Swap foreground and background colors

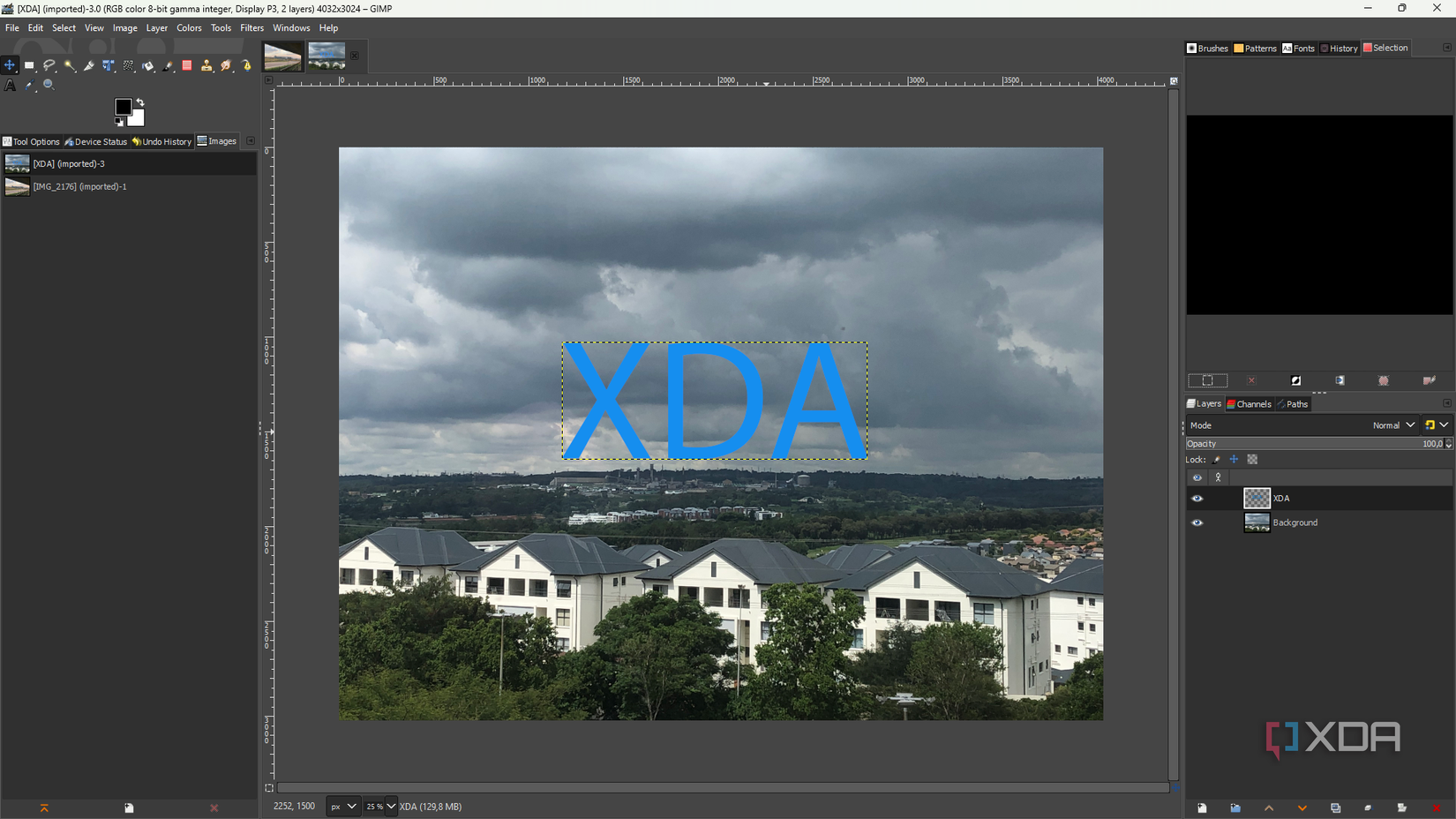tap(140, 102)
